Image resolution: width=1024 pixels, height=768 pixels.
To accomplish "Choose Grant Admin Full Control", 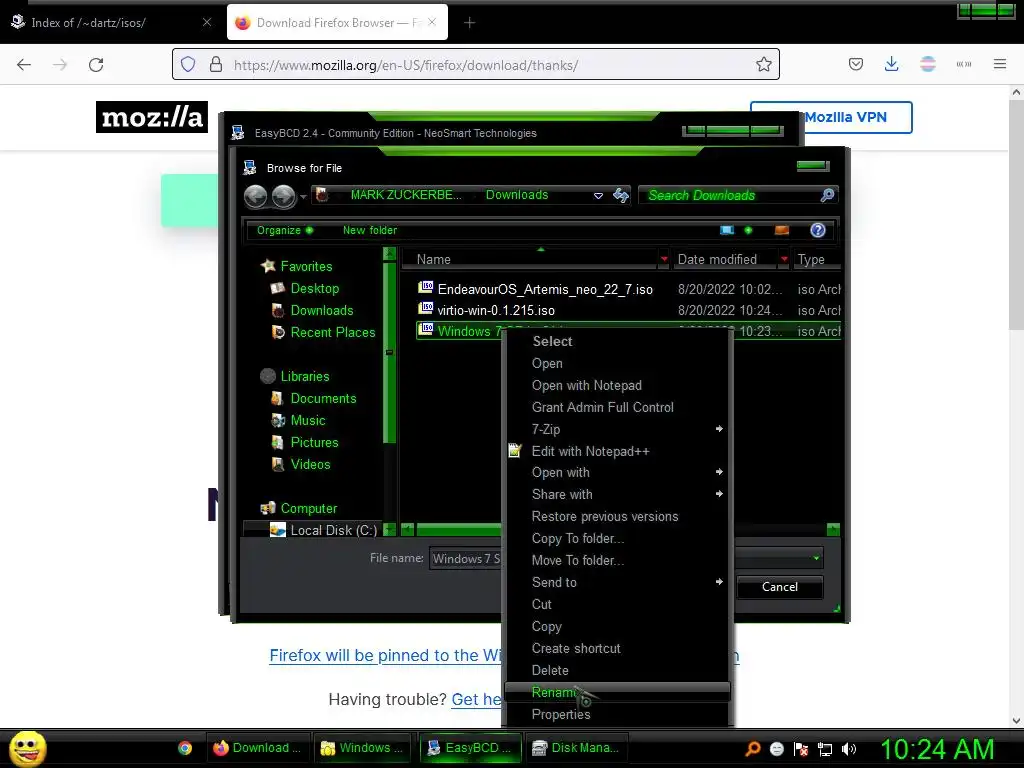I will [616, 408].
